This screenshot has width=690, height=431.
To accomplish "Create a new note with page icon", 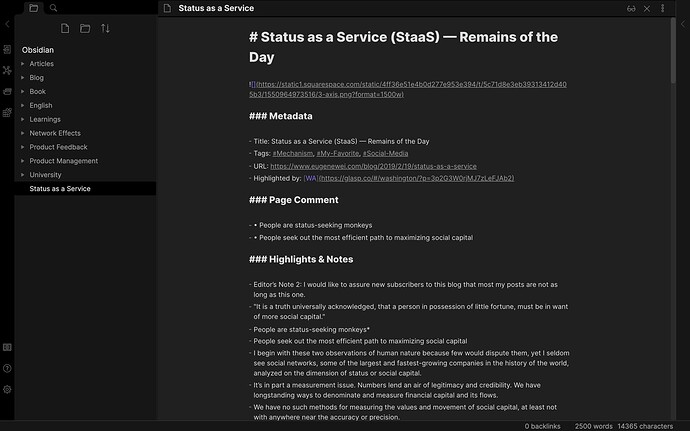I will click(65, 29).
